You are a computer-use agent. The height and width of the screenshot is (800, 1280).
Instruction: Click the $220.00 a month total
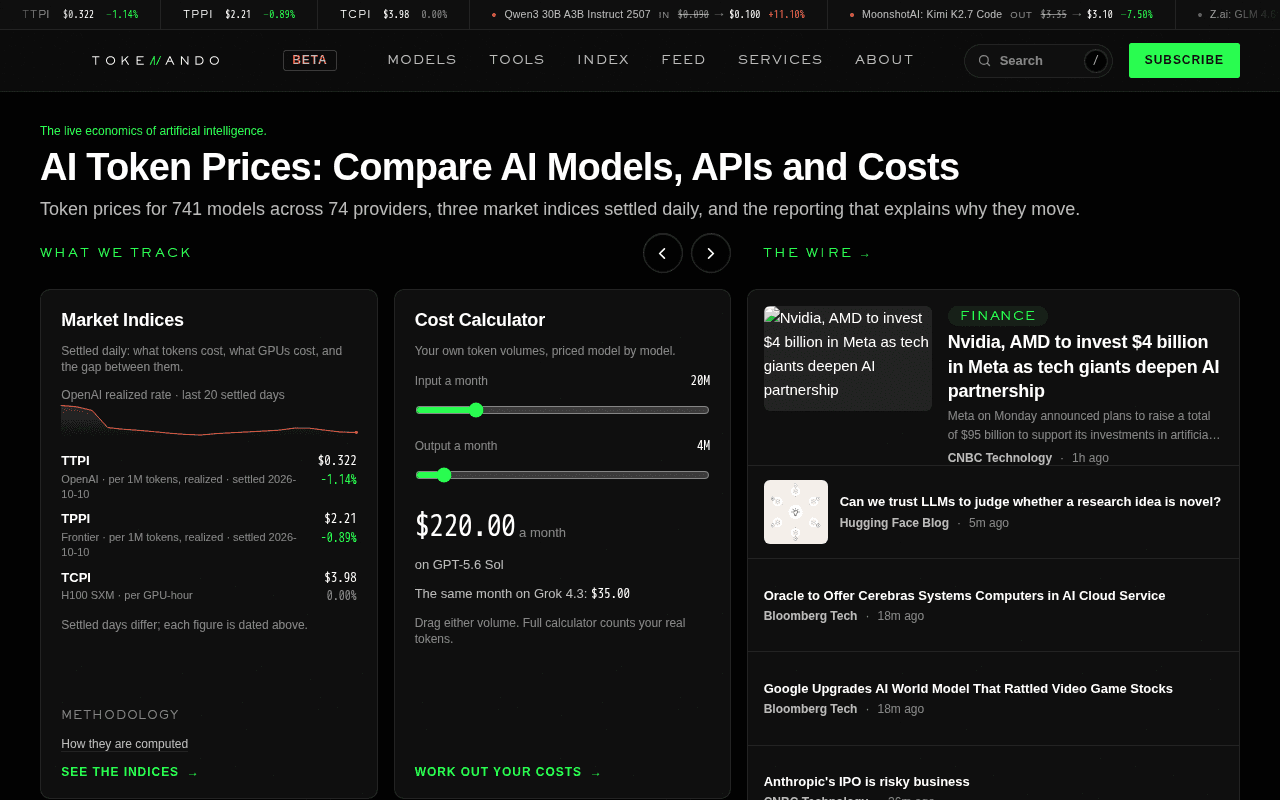click(490, 526)
